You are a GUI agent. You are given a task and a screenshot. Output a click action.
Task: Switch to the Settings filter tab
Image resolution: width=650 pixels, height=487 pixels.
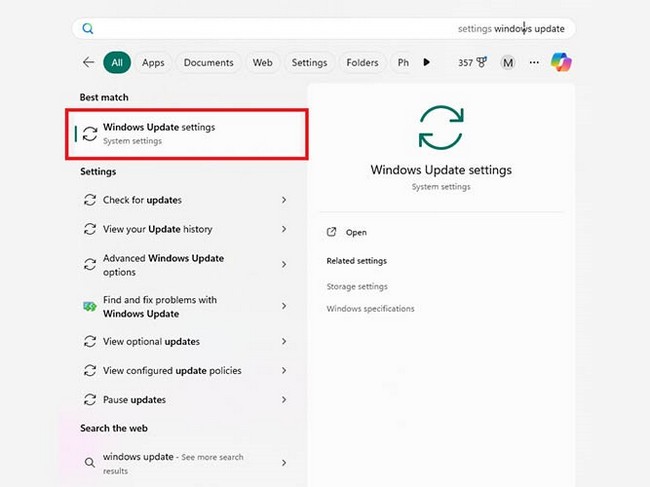(309, 63)
